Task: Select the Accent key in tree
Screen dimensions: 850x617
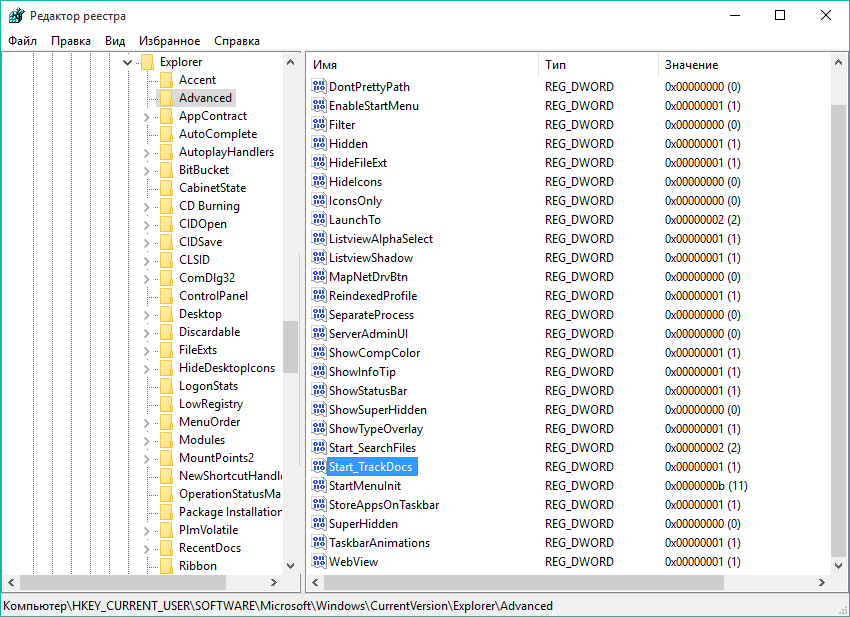Action: pos(197,80)
